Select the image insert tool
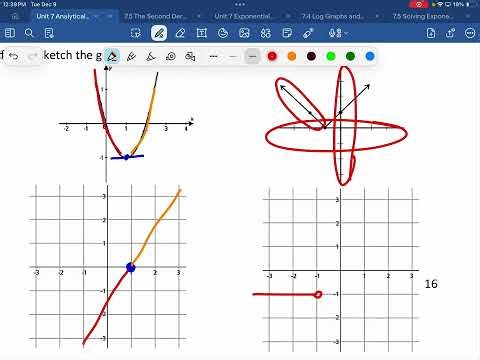 [244, 33]
